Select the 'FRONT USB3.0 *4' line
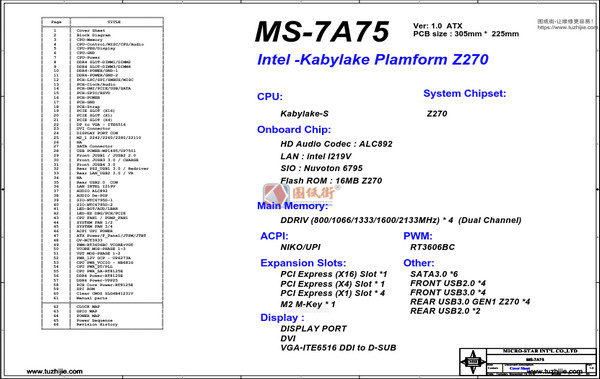The image size is (600, 379). (x=448, y=292)
